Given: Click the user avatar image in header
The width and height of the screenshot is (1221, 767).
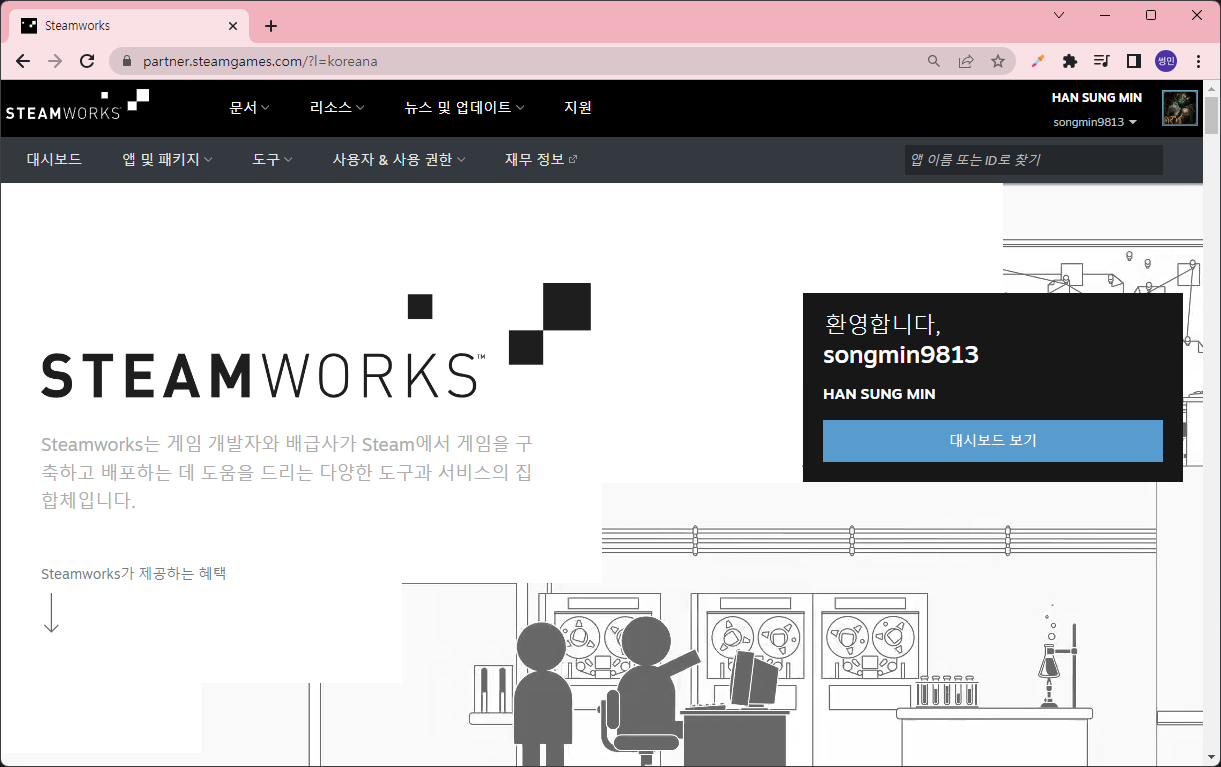Looking at the screenshot, I should point(1180,108).
